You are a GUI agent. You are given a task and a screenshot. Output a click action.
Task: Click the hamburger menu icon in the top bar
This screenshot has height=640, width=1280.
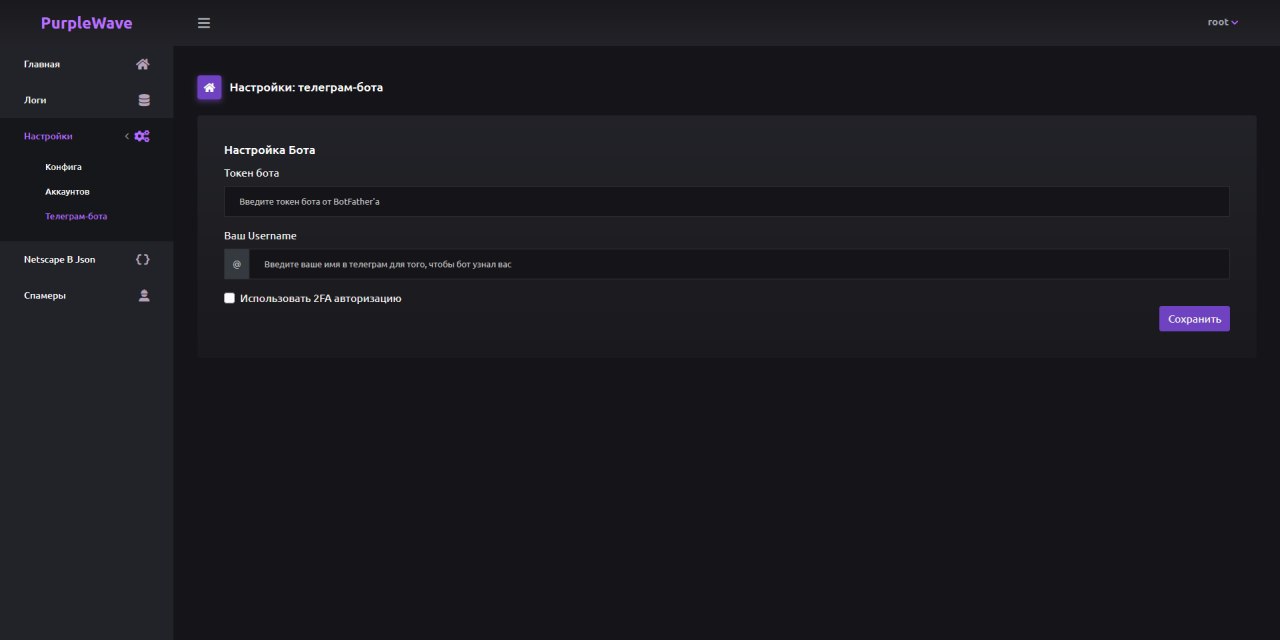(x=204, y=23)
